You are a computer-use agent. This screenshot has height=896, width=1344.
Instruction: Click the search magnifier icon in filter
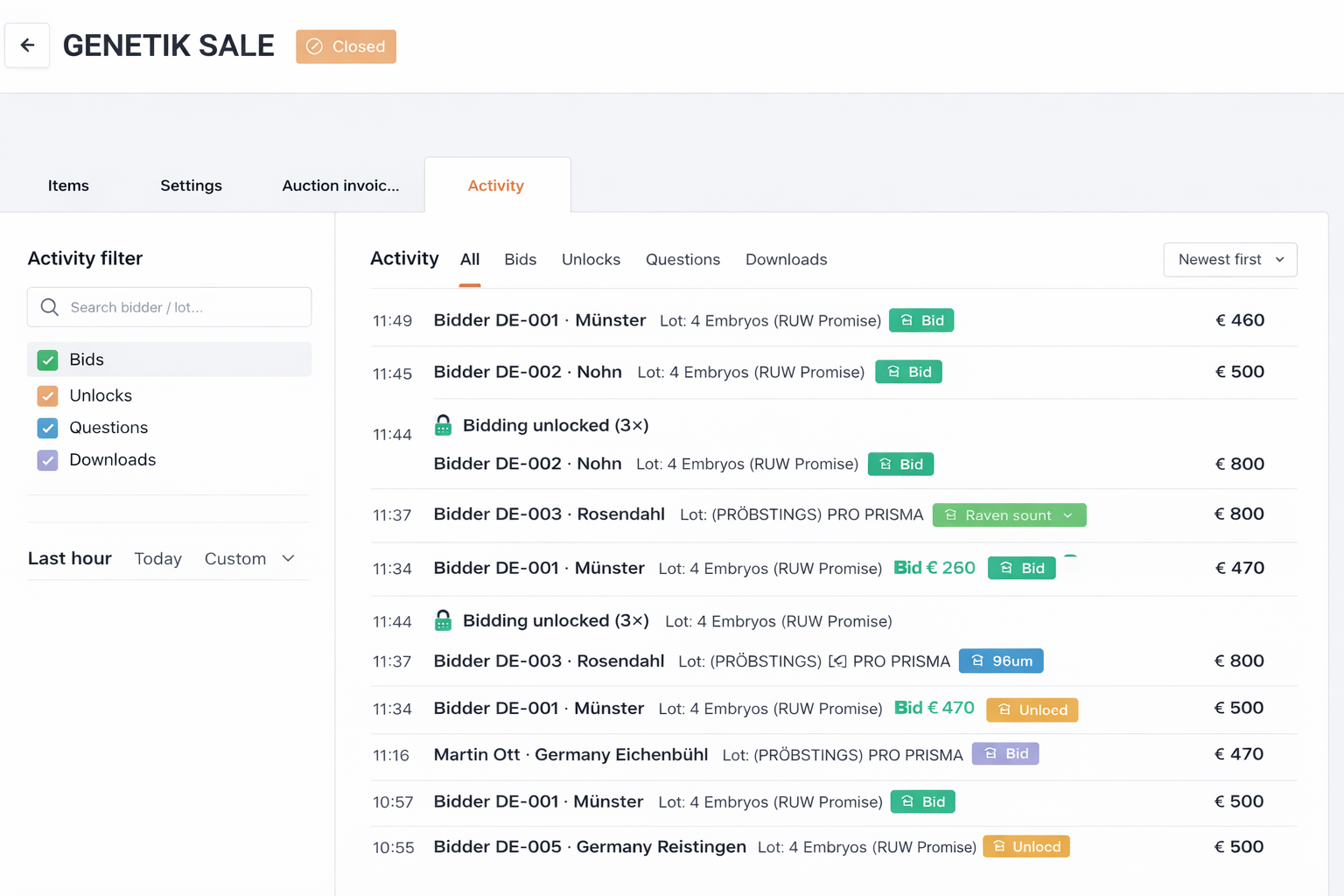(x=50, y=307)
